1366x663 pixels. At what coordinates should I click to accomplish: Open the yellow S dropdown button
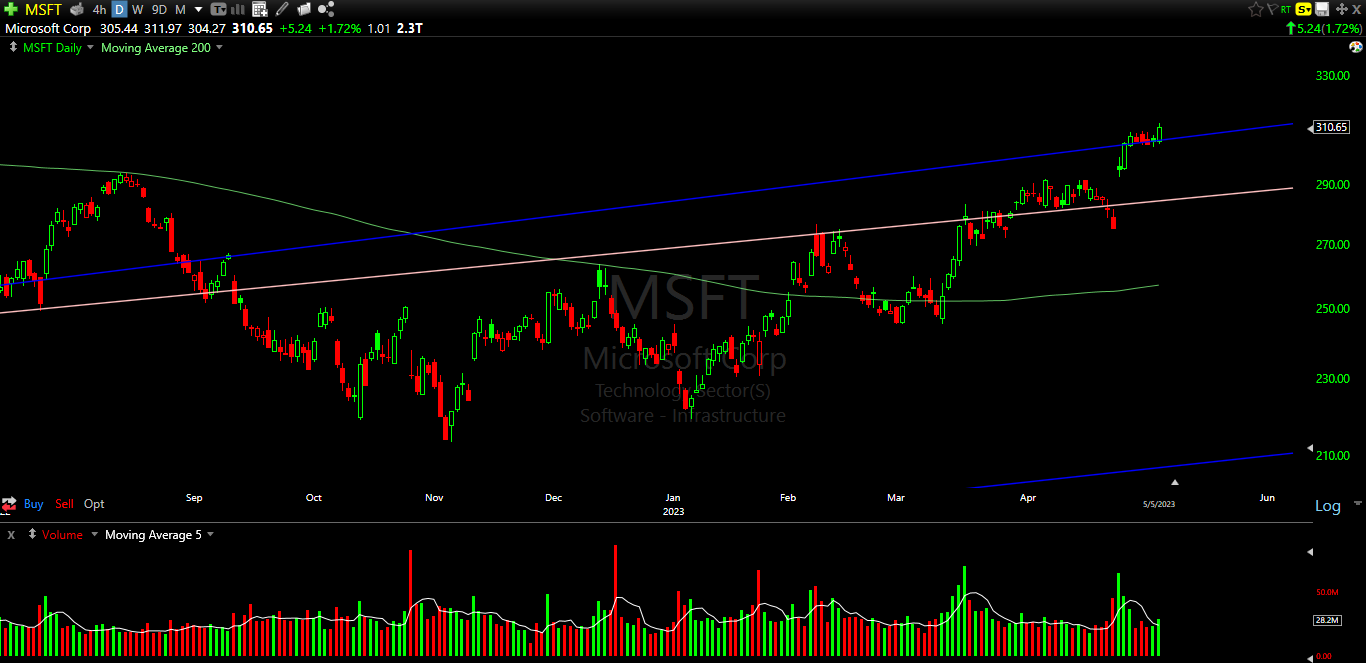(1304, 9)
